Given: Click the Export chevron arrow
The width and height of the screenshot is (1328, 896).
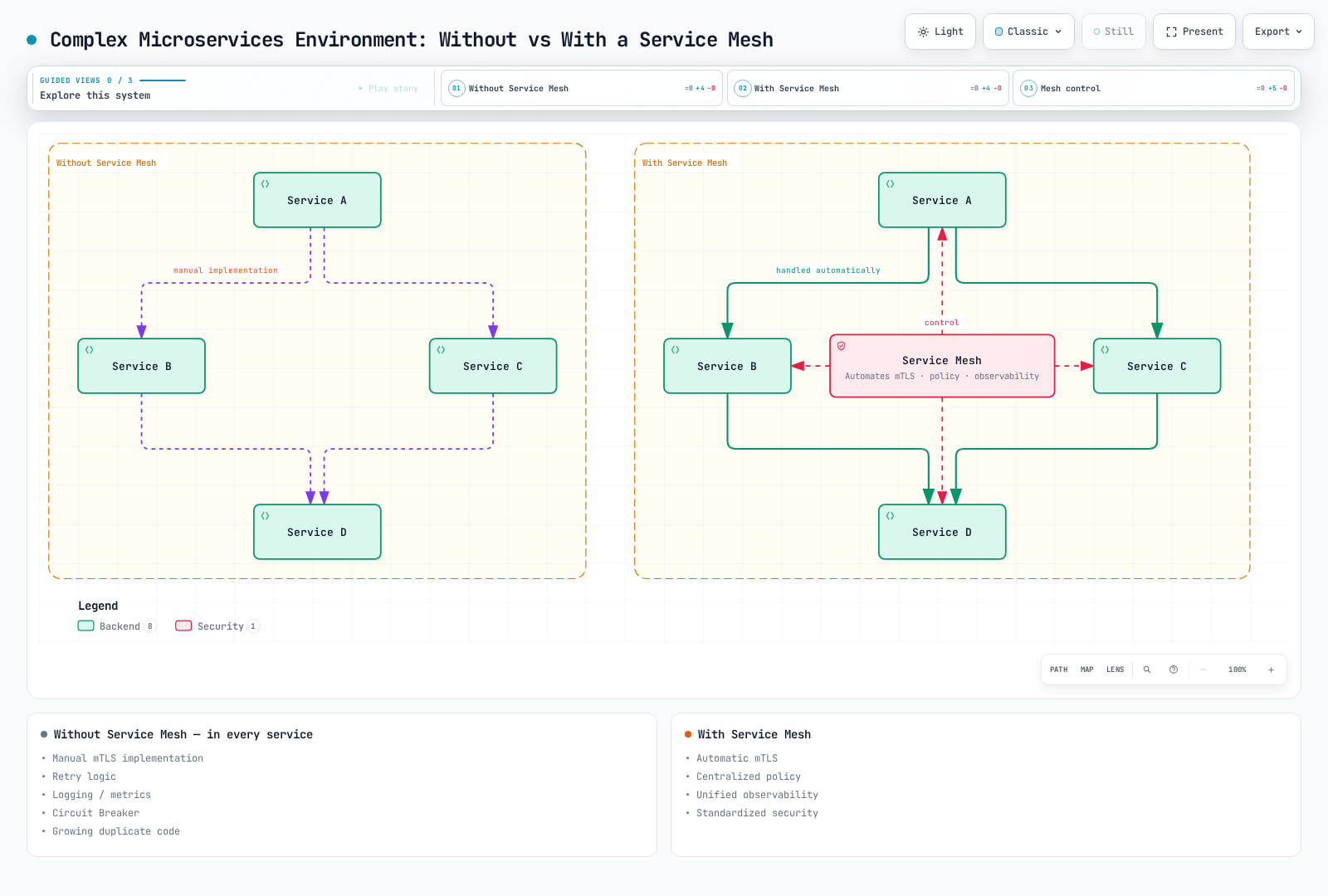Looking at the screenshot, I should 1299,32.
